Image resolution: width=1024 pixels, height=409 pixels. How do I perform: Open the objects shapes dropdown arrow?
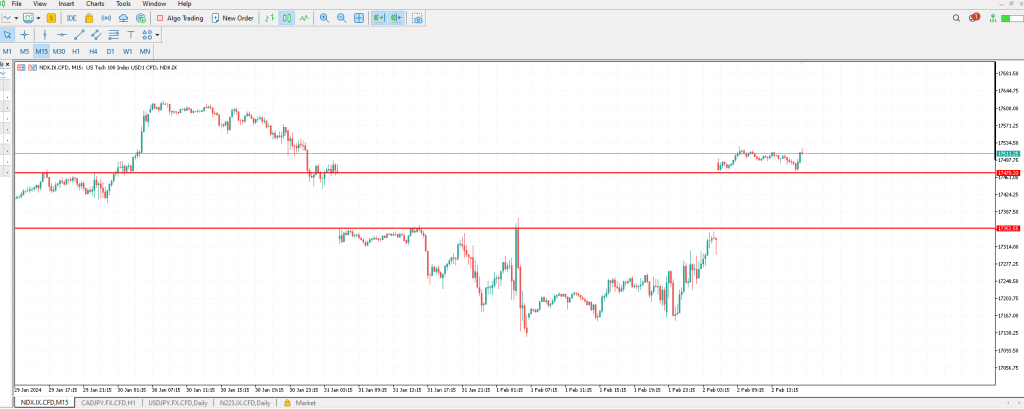157,35
